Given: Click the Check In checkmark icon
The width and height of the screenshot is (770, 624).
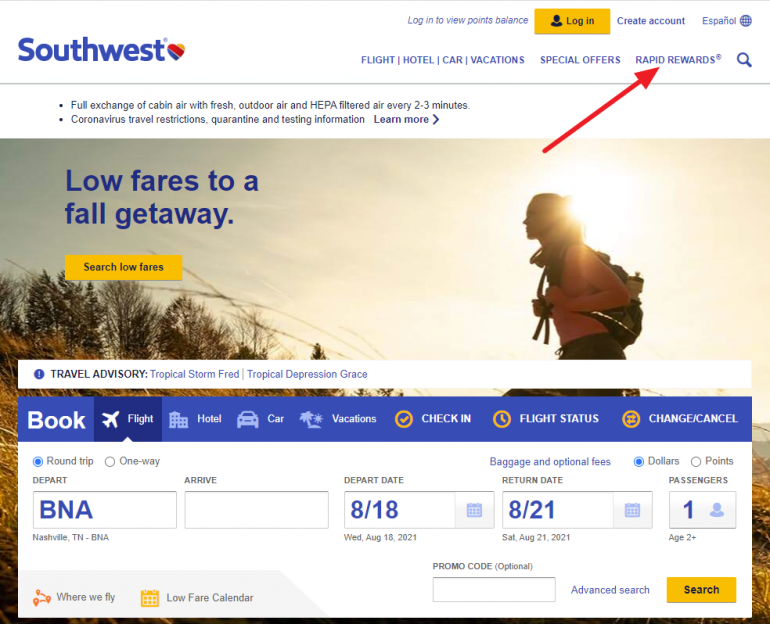Looking at the screenshot, I should 404,419.
